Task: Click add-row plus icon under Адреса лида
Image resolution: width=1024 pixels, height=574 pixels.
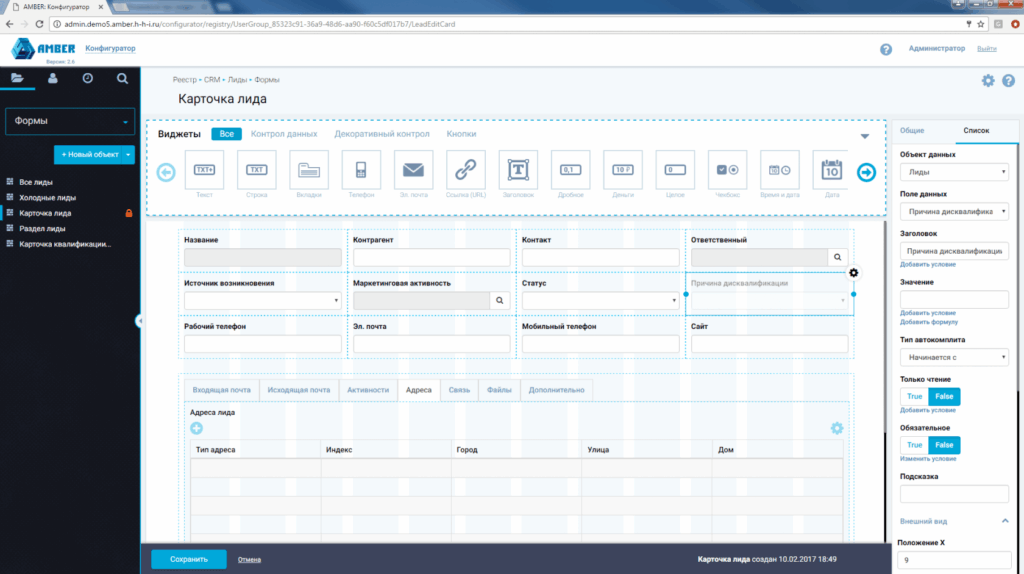Action: (197, 428)
